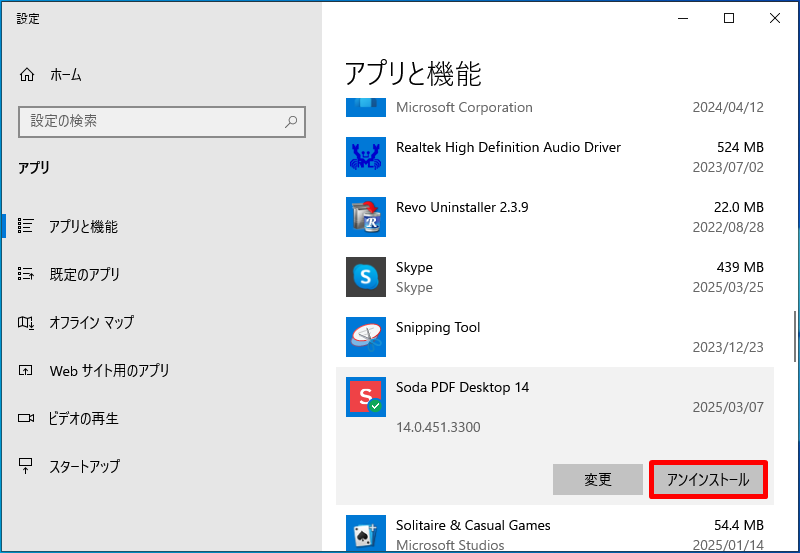
Task: Click the Soda PDF Desktop 14 icon
Action: click(x=365, y=397)
